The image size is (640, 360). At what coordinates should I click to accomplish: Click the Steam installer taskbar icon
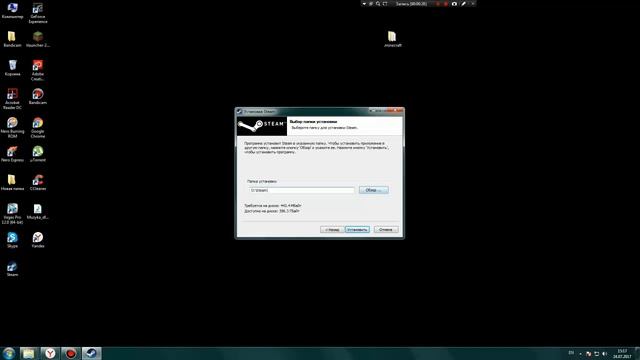tap(91, 353)
